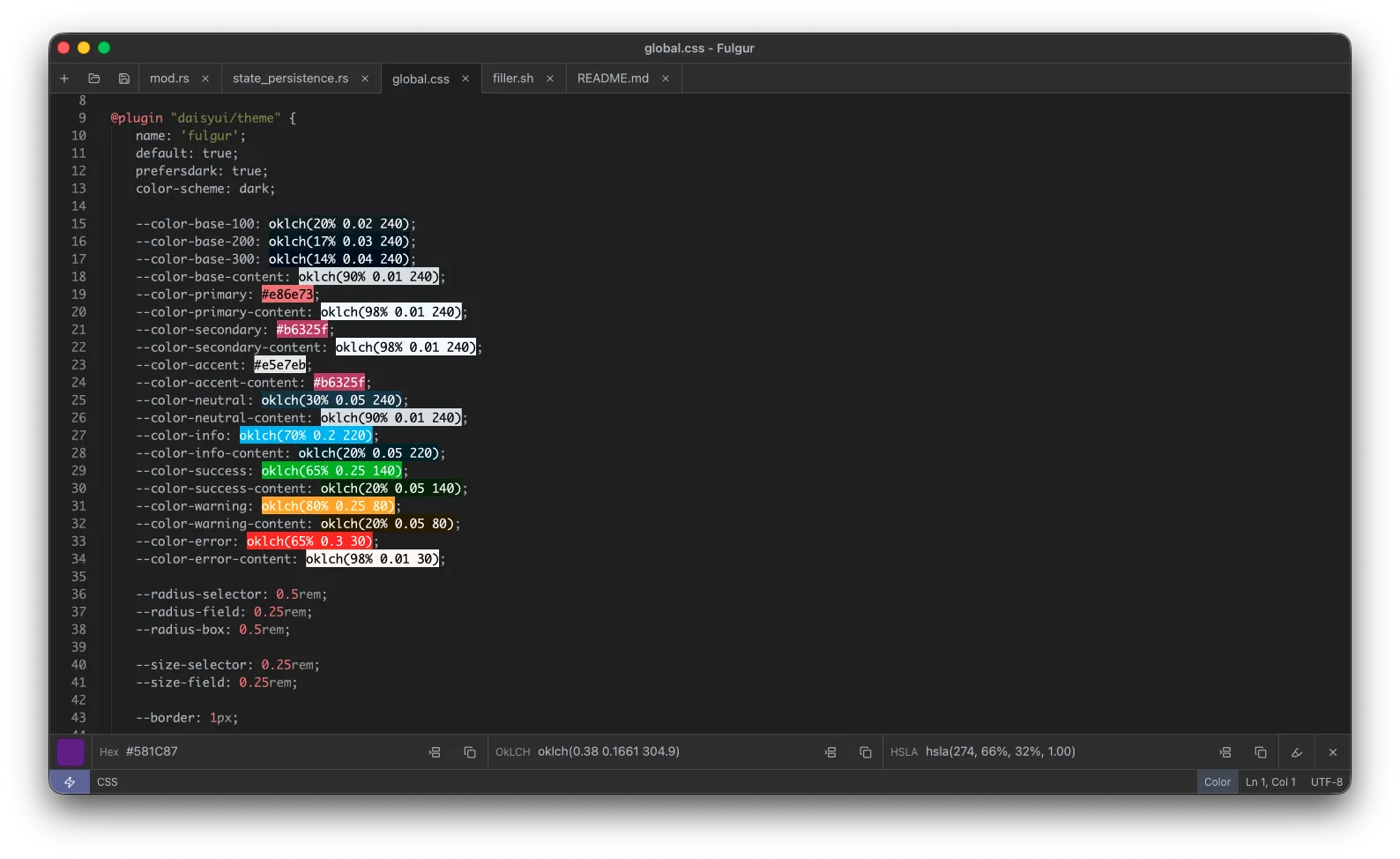
Task: Close the state_persistence.rs tab
Action: coord(365,78)
